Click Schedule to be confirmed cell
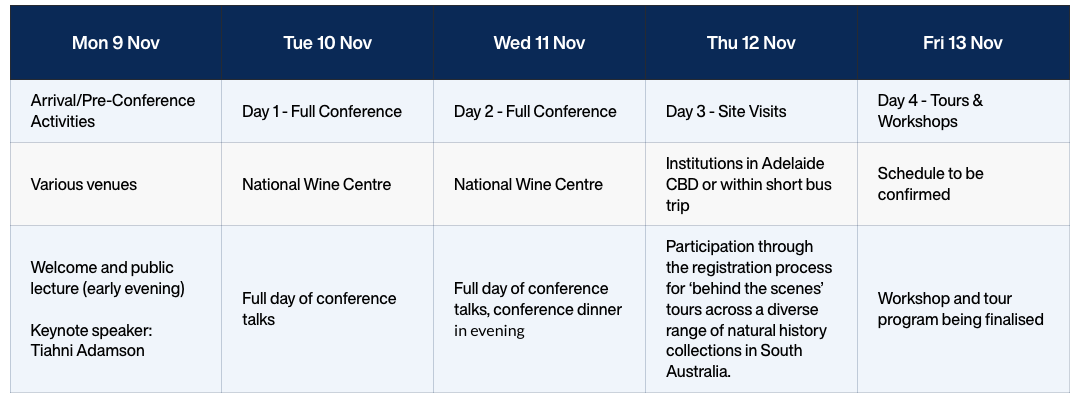 click(963, 184)
